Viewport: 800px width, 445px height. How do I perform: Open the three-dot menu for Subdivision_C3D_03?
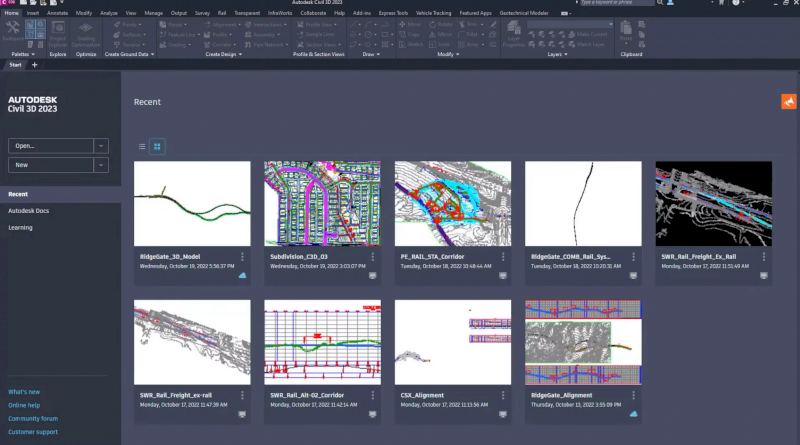372,257
